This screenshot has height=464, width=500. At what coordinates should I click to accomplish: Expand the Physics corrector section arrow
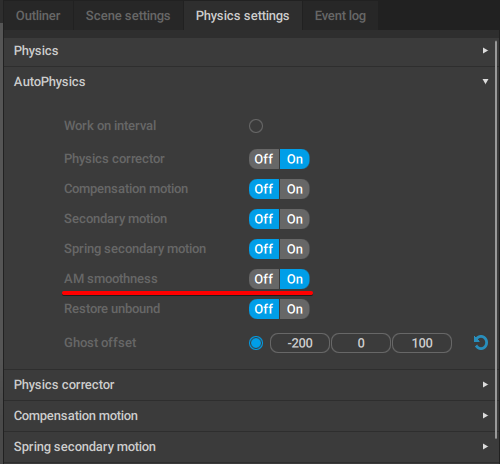[x=485, y=385]
